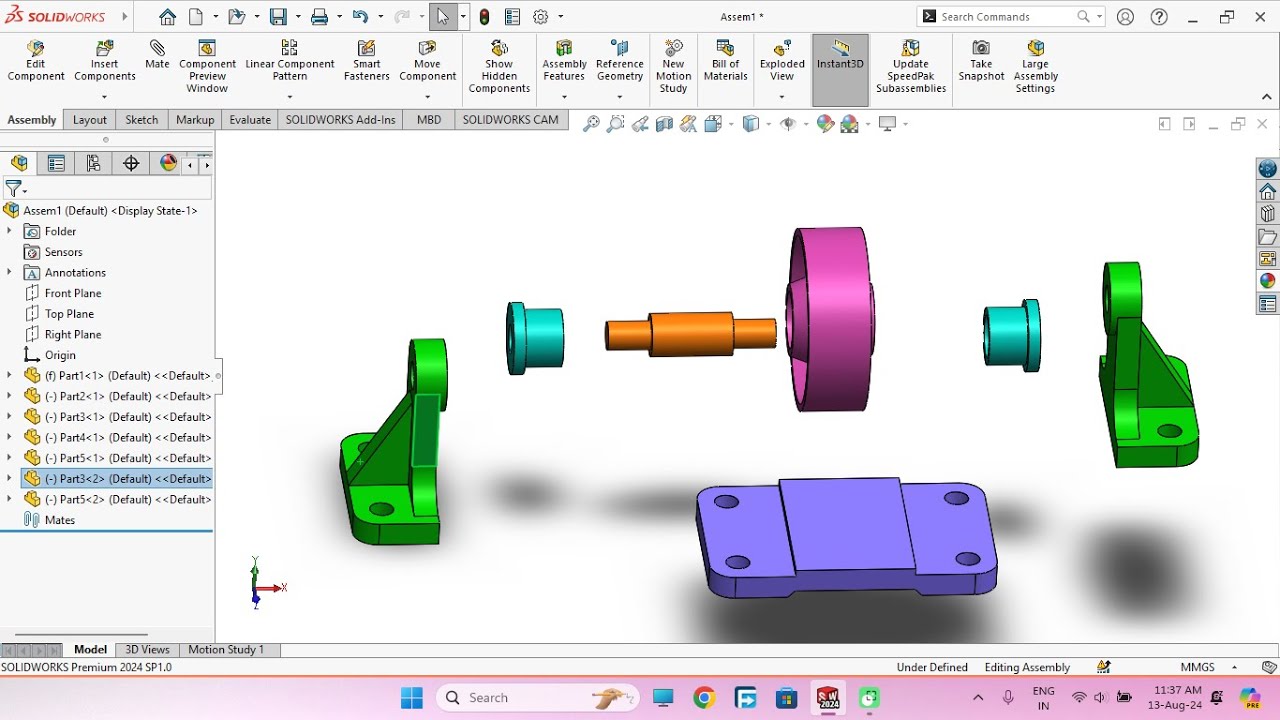Click Windows taskbar Search box
Image resolution: width=1280 pixels, height=720 pixels.
538,698
